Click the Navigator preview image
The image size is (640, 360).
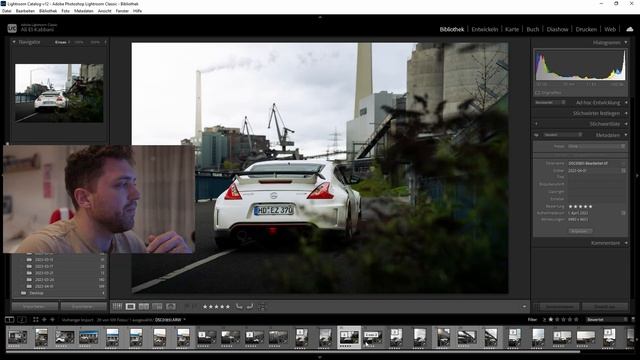click(x=59, y=93)
